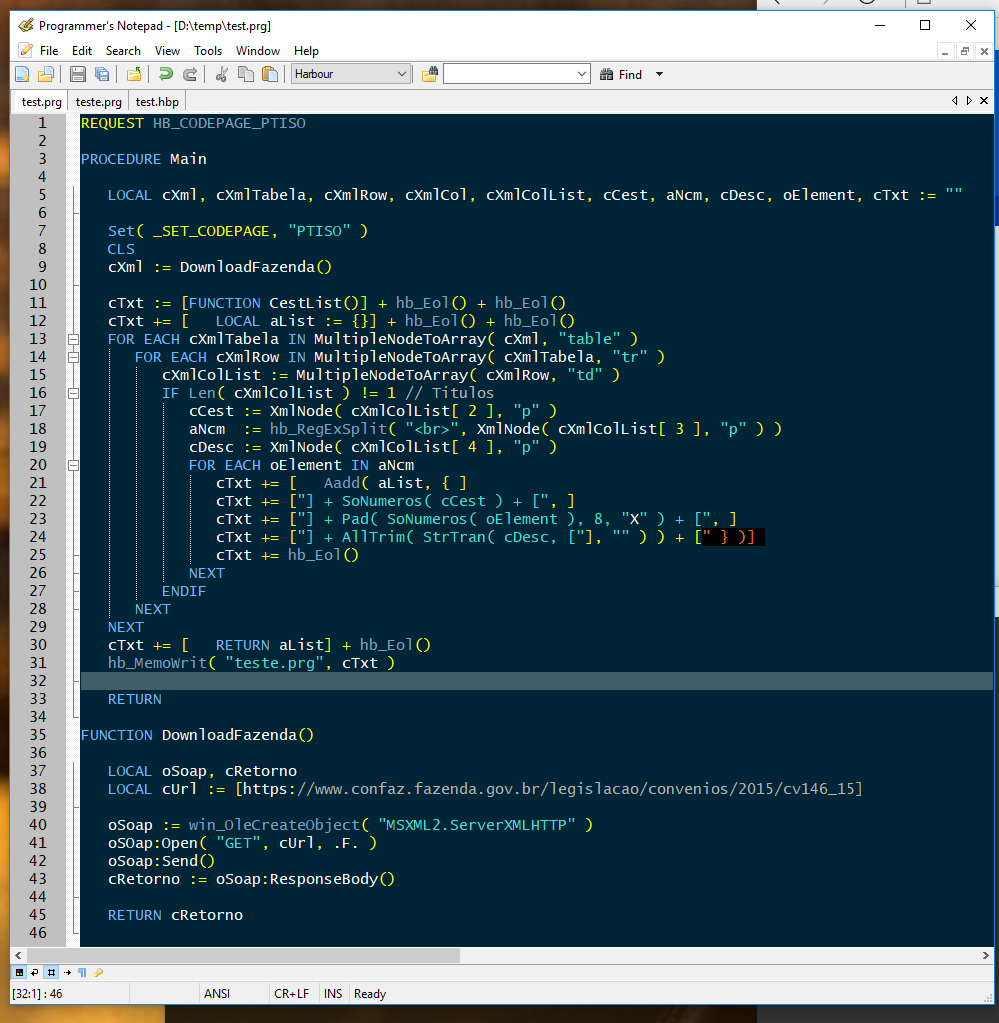Click the Save All icon
This screenshot has width=999, height=1023.
pos(101,74)
